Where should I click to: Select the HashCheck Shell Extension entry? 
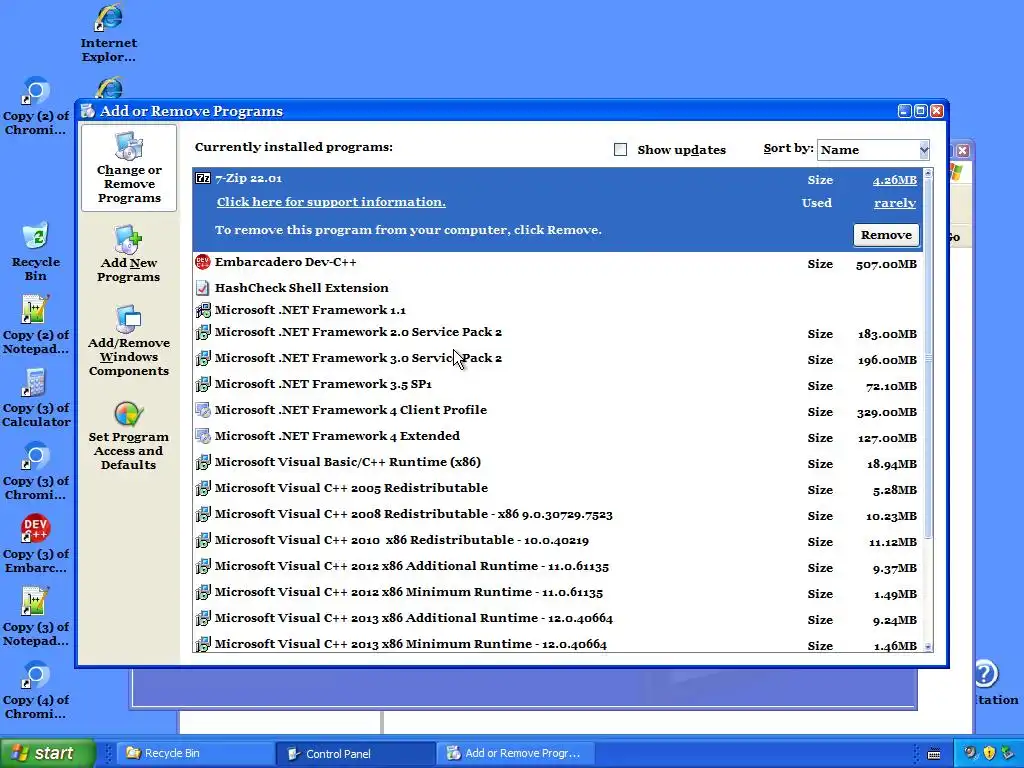(557, 288)
